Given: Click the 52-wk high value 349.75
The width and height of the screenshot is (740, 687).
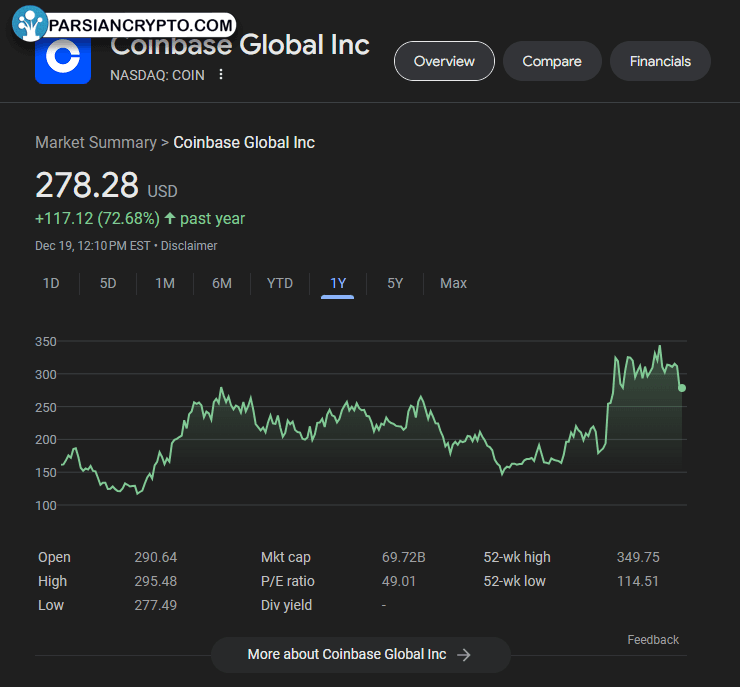Looking at the screenshot, I should pos(638,557).
